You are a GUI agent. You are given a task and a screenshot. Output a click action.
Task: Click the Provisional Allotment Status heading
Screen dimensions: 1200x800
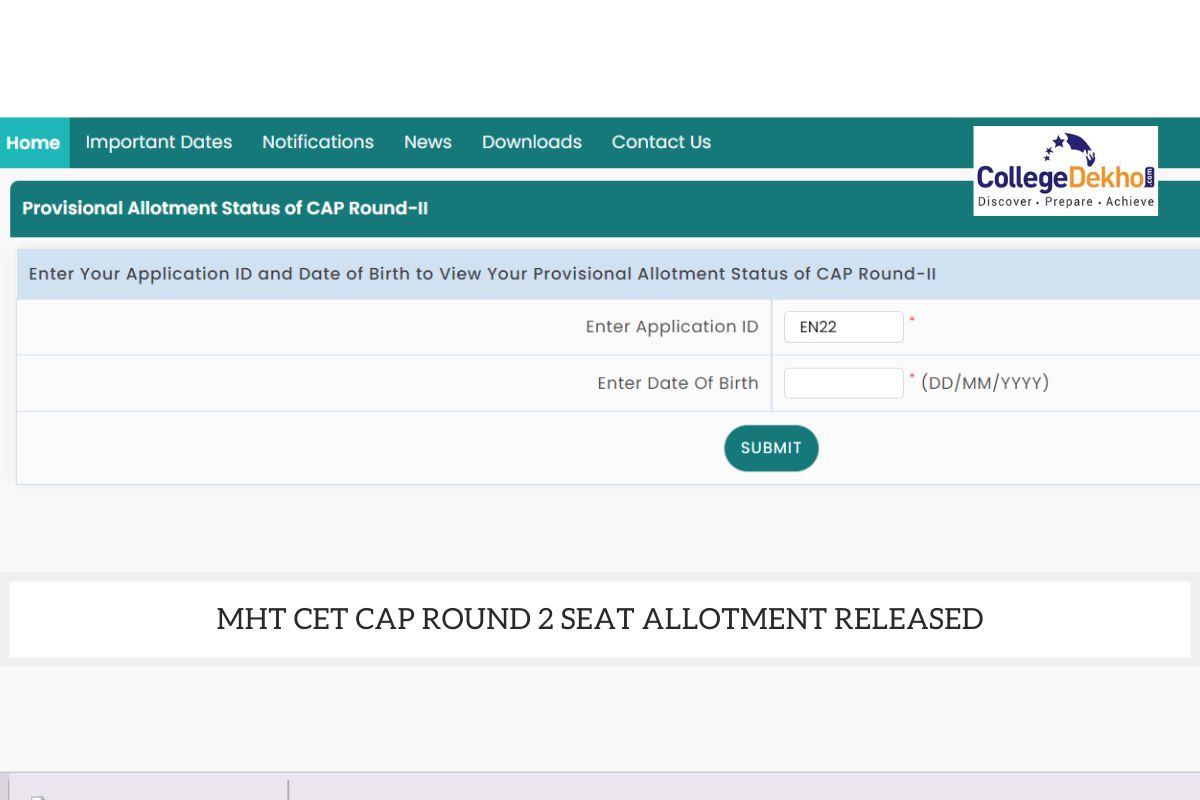coord(225,209)
